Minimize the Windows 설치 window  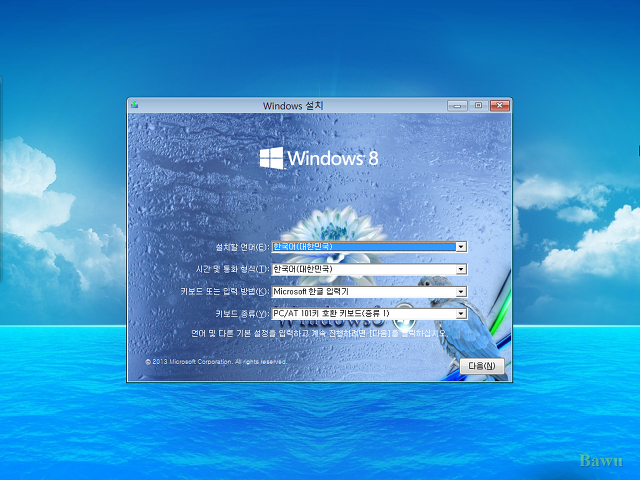pyautogui.click(x=457, y=106)
